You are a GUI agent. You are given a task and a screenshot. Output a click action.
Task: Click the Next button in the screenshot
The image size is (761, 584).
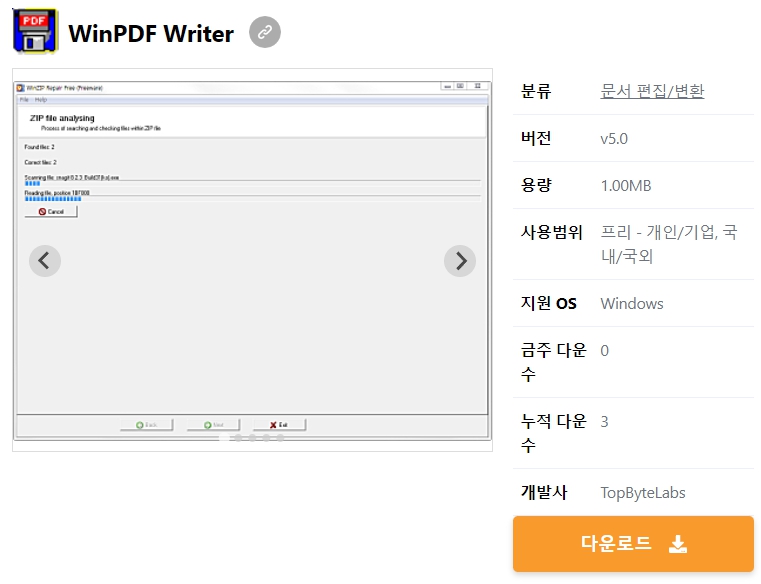tap(214, 425)
